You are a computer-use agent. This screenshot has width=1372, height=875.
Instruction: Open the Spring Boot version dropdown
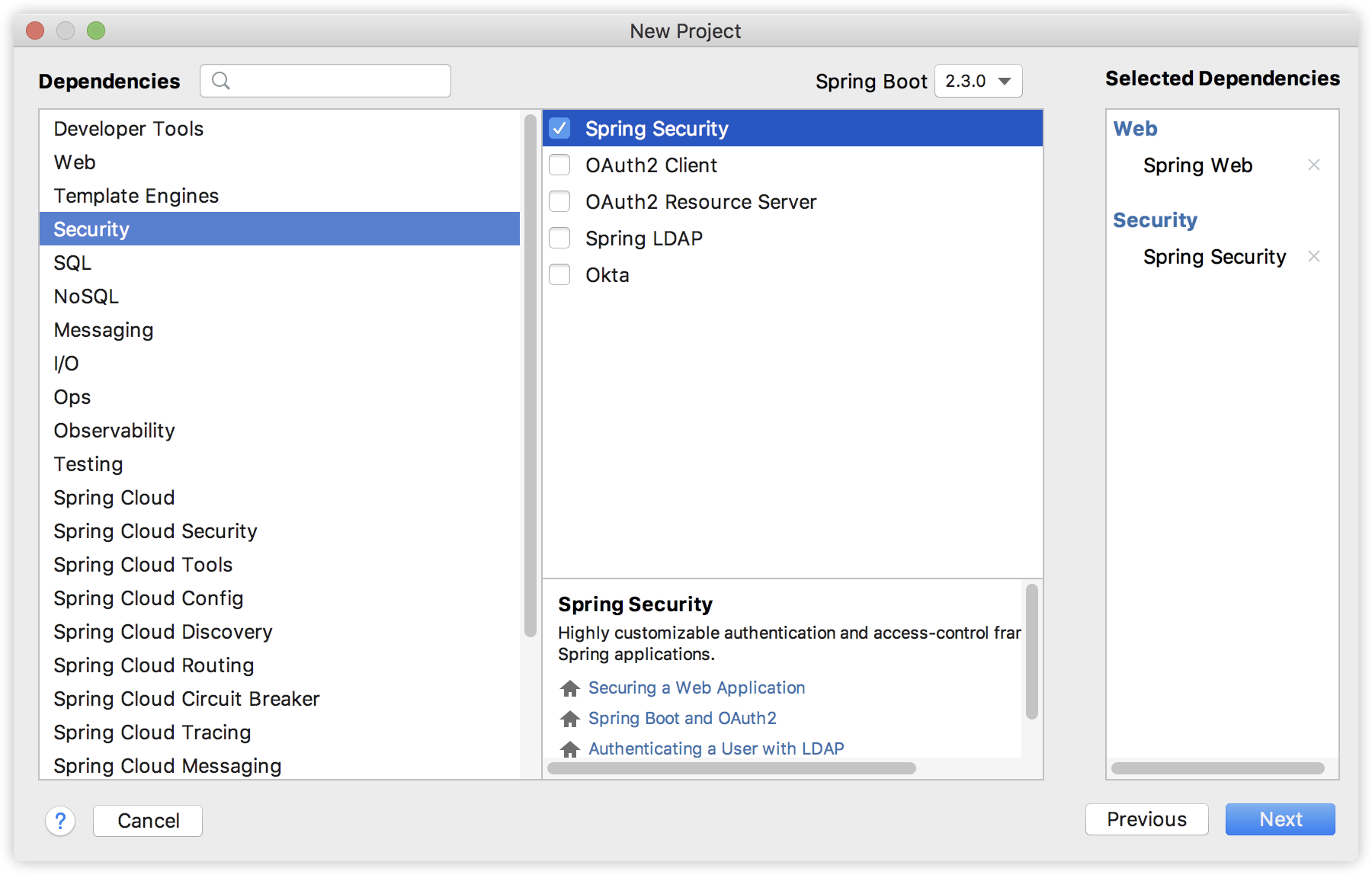pos(978,81)
